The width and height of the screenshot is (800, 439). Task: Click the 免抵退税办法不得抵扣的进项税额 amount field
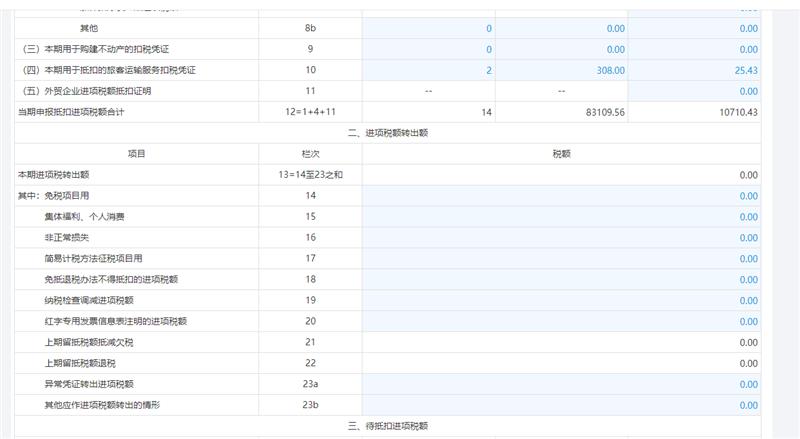click(560, 280)
